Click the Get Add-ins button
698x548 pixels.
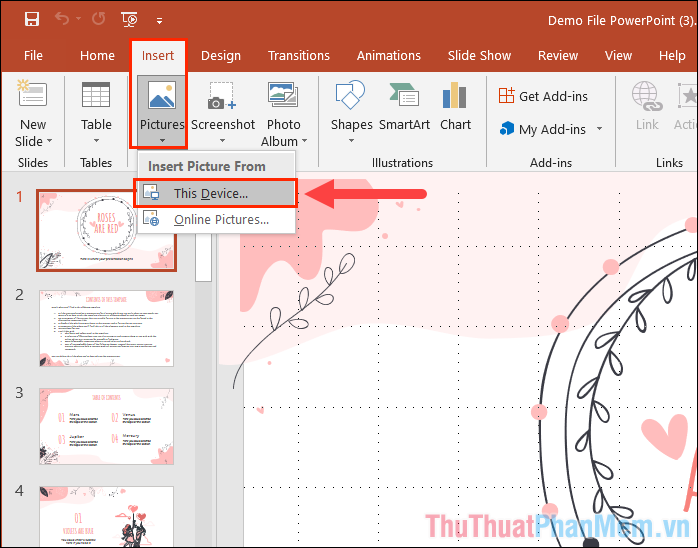(x=544, y=96)
